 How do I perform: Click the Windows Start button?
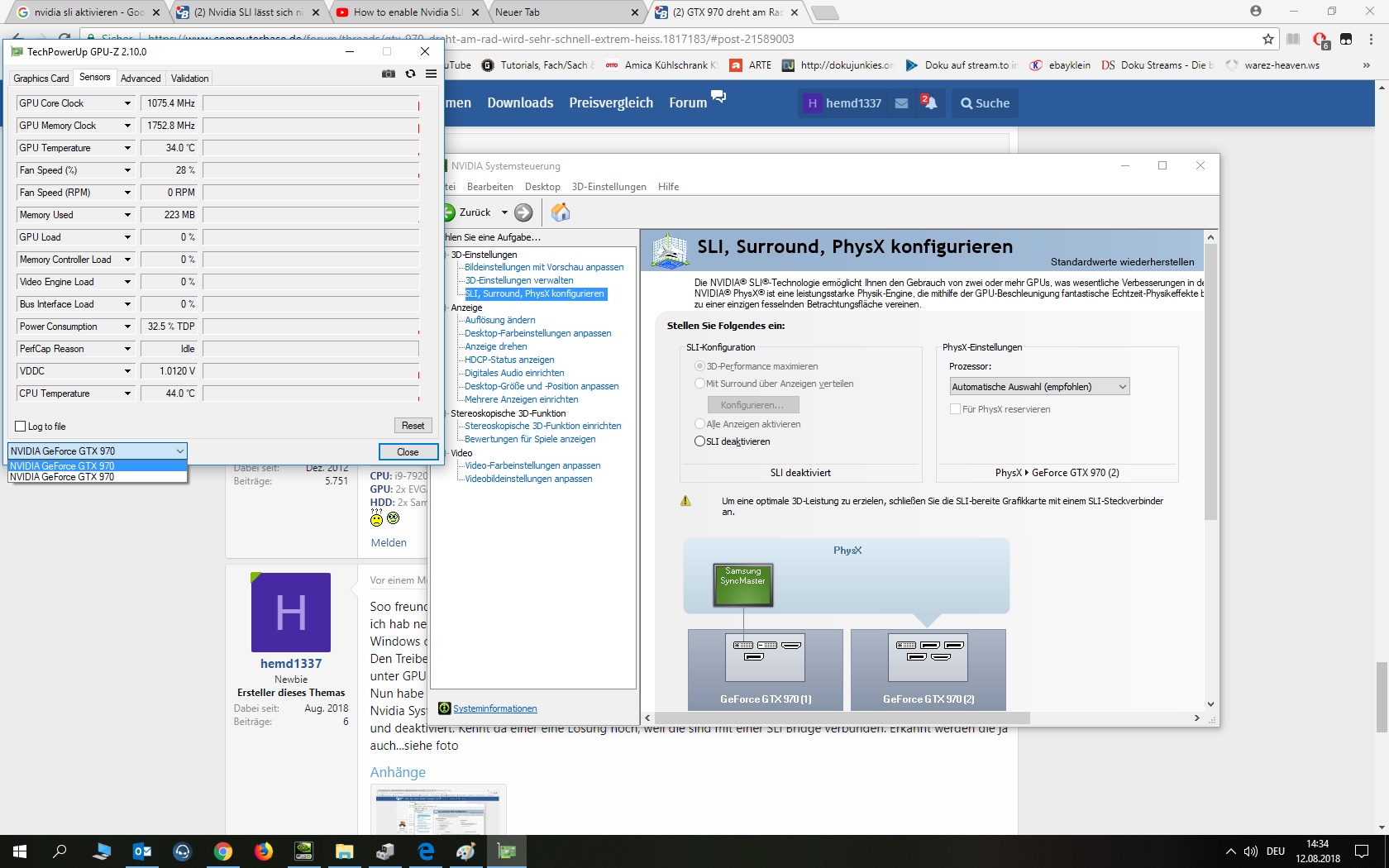pos(20,851)
